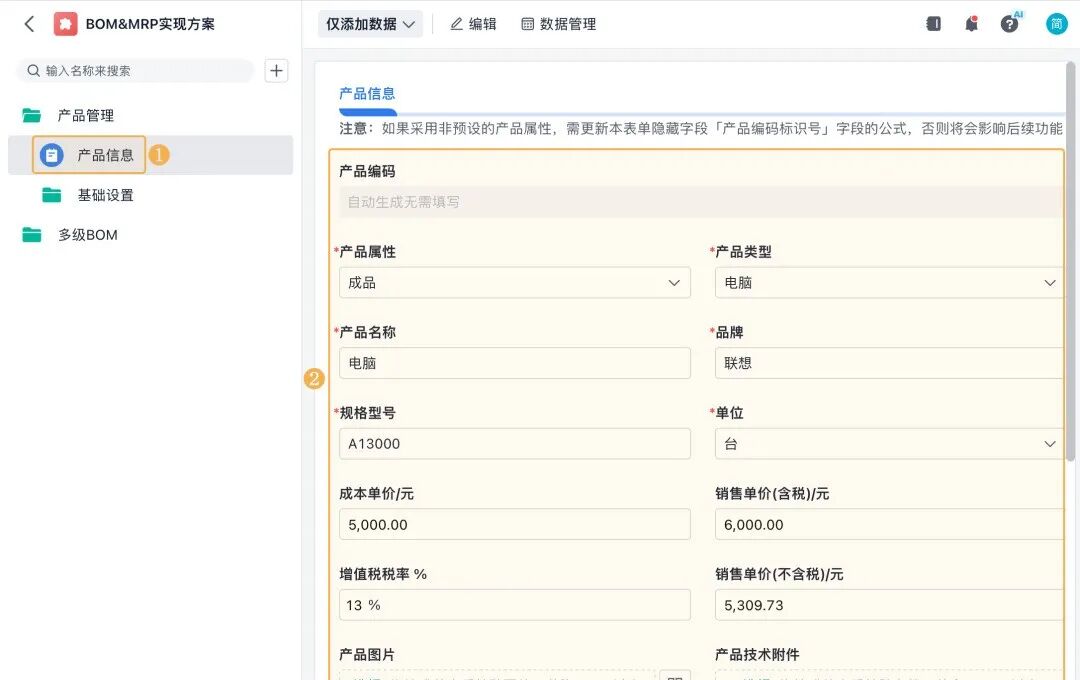The image size is (1080, 680).
Task: Open the dark notebook icon in header
Action: click(933, 23)
